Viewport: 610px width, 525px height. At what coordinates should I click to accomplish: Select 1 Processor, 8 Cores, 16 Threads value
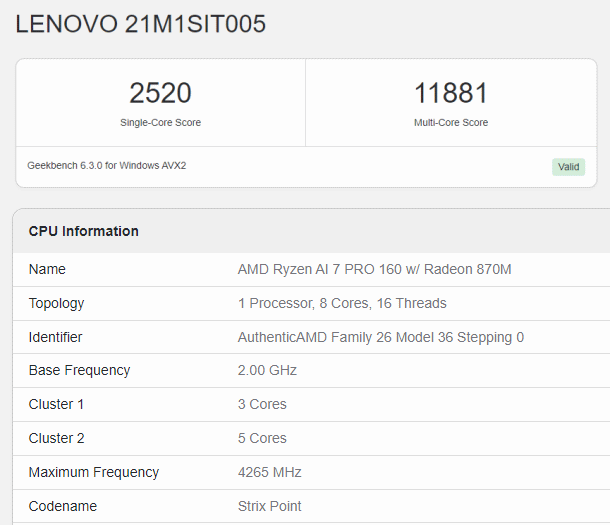(x=342, y=303)
